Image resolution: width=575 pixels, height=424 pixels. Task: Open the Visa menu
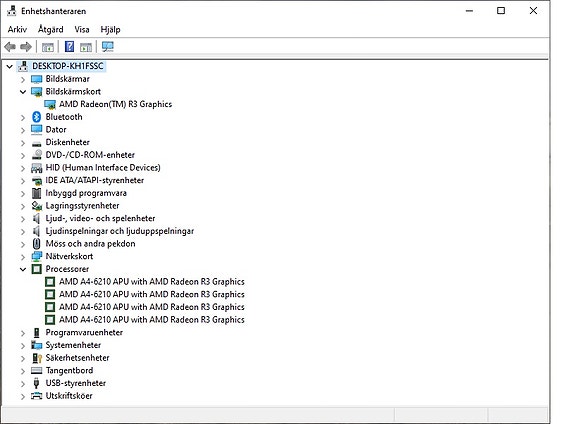(82, 29)
